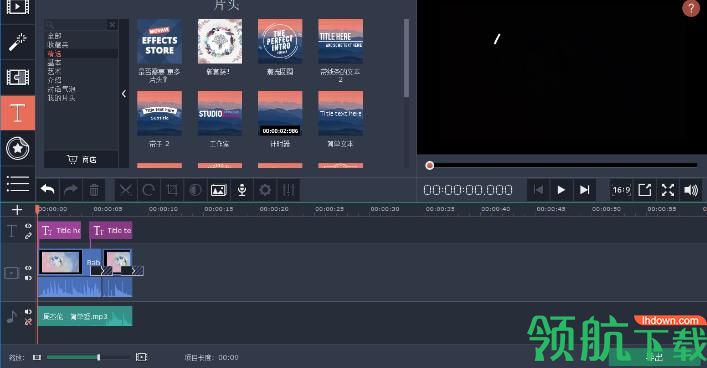This screenshot has height=368, width=707.
Task: Play the preview video
Action: click(x=561, y=190)
